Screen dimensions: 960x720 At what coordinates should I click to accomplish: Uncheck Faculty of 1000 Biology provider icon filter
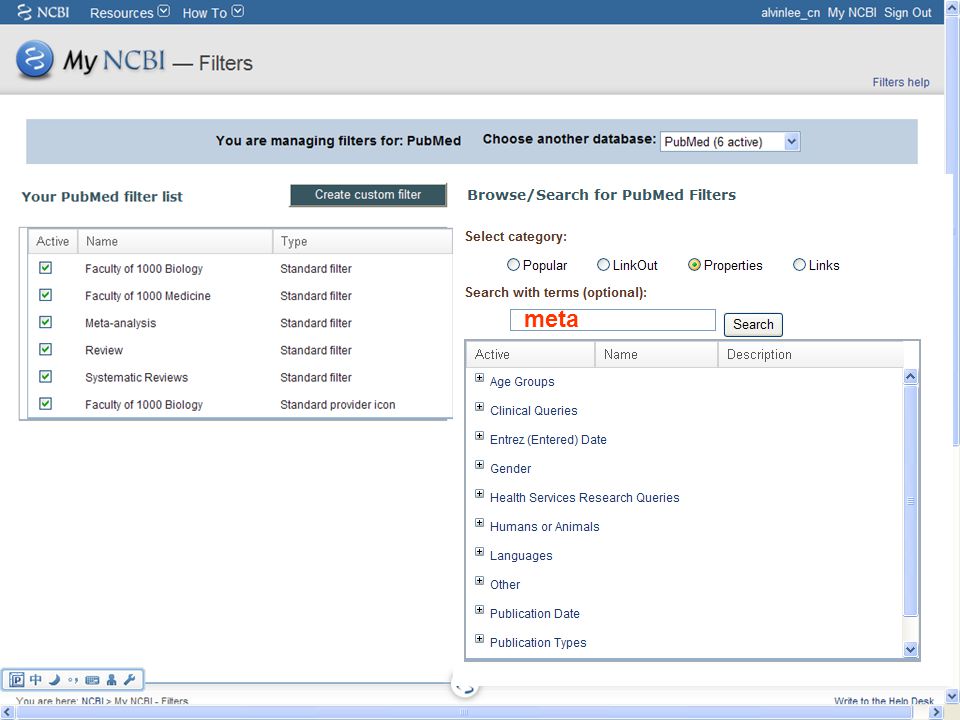(x=45, y=403)
